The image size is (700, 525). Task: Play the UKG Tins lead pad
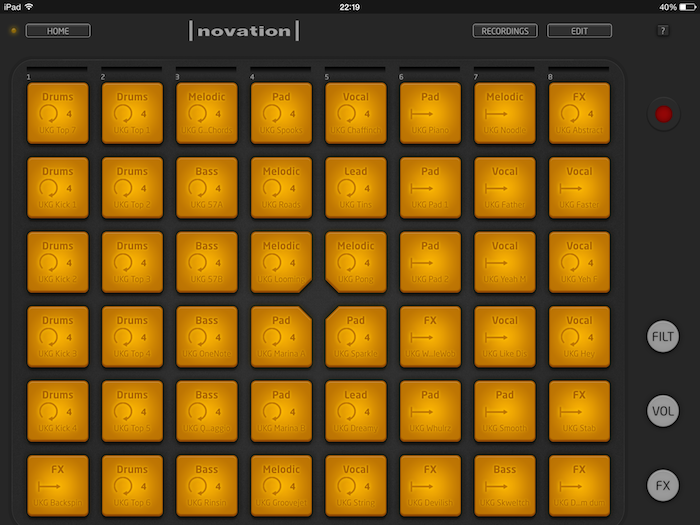(x=356, y=188)
